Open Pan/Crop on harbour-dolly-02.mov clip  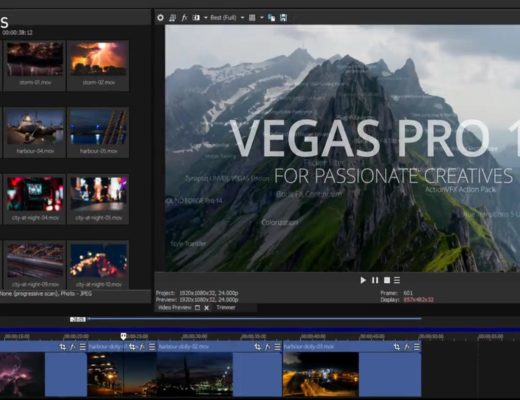[x=258, y=347]
